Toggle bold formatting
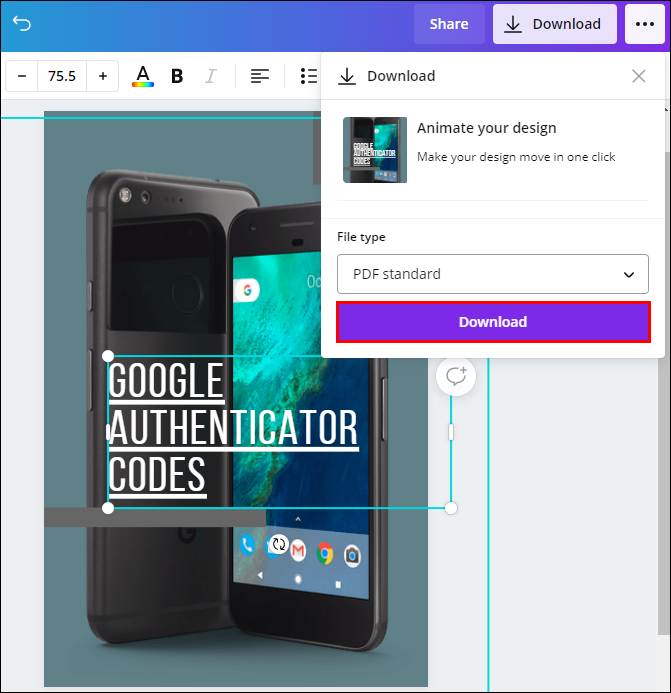Screen dimensions: 671x693 click(177, 76)
